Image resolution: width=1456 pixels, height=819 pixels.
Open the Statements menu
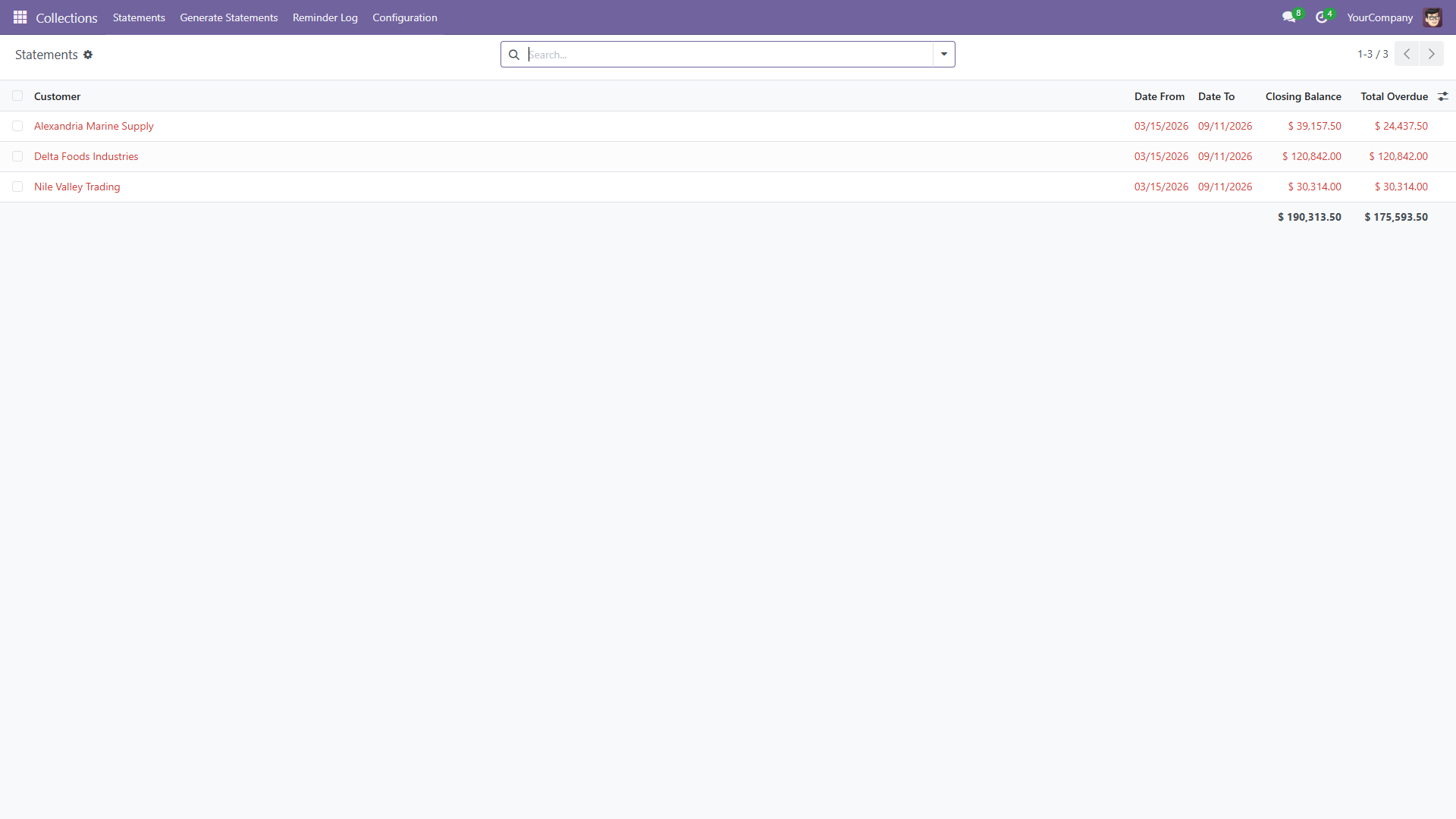pos(139,17)
